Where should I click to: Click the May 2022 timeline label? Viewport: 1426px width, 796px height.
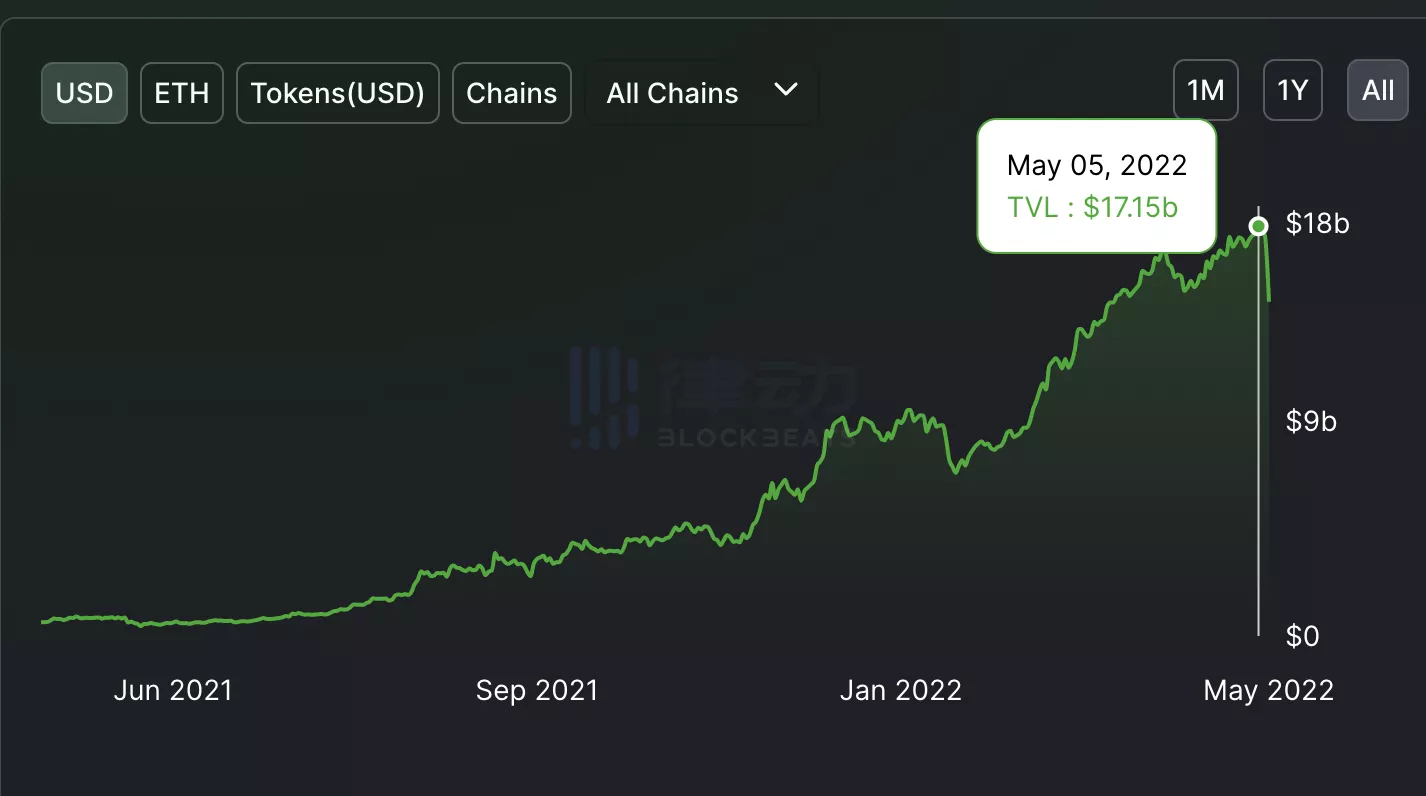(x=1268, y=690)
